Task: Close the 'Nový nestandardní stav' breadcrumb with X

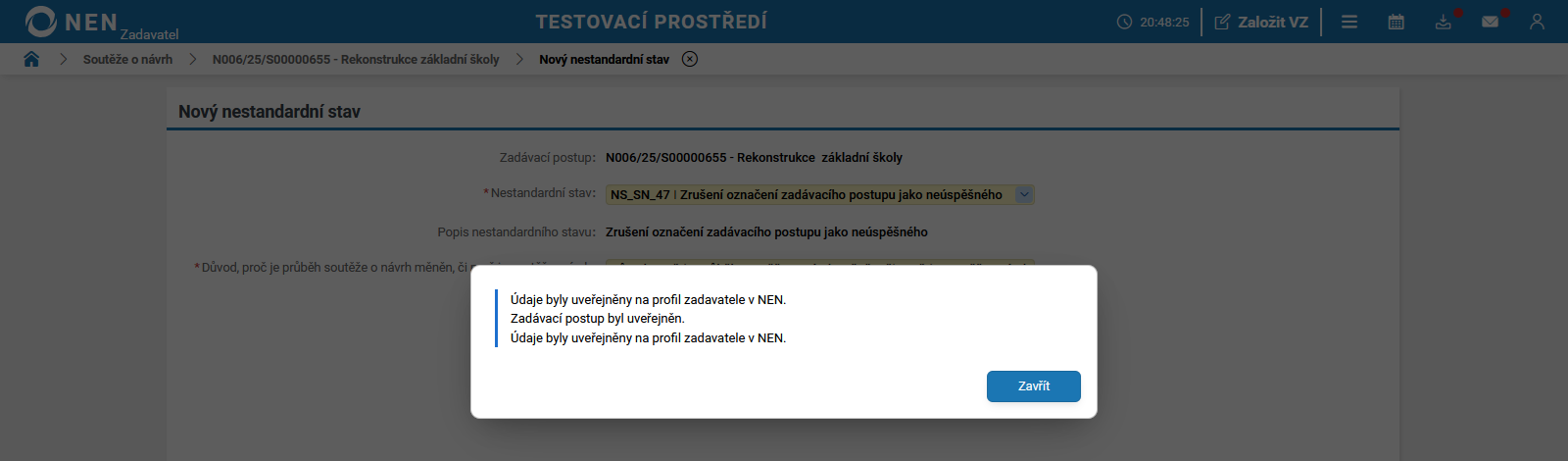Action: 690,59
